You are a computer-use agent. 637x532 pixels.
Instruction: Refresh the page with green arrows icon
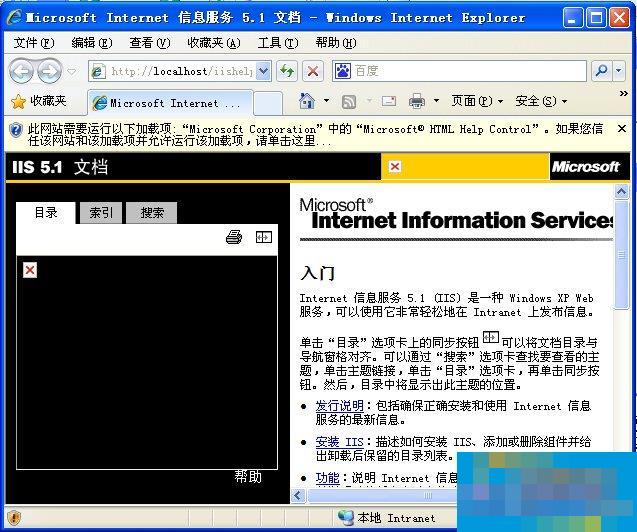pos(287,71)
